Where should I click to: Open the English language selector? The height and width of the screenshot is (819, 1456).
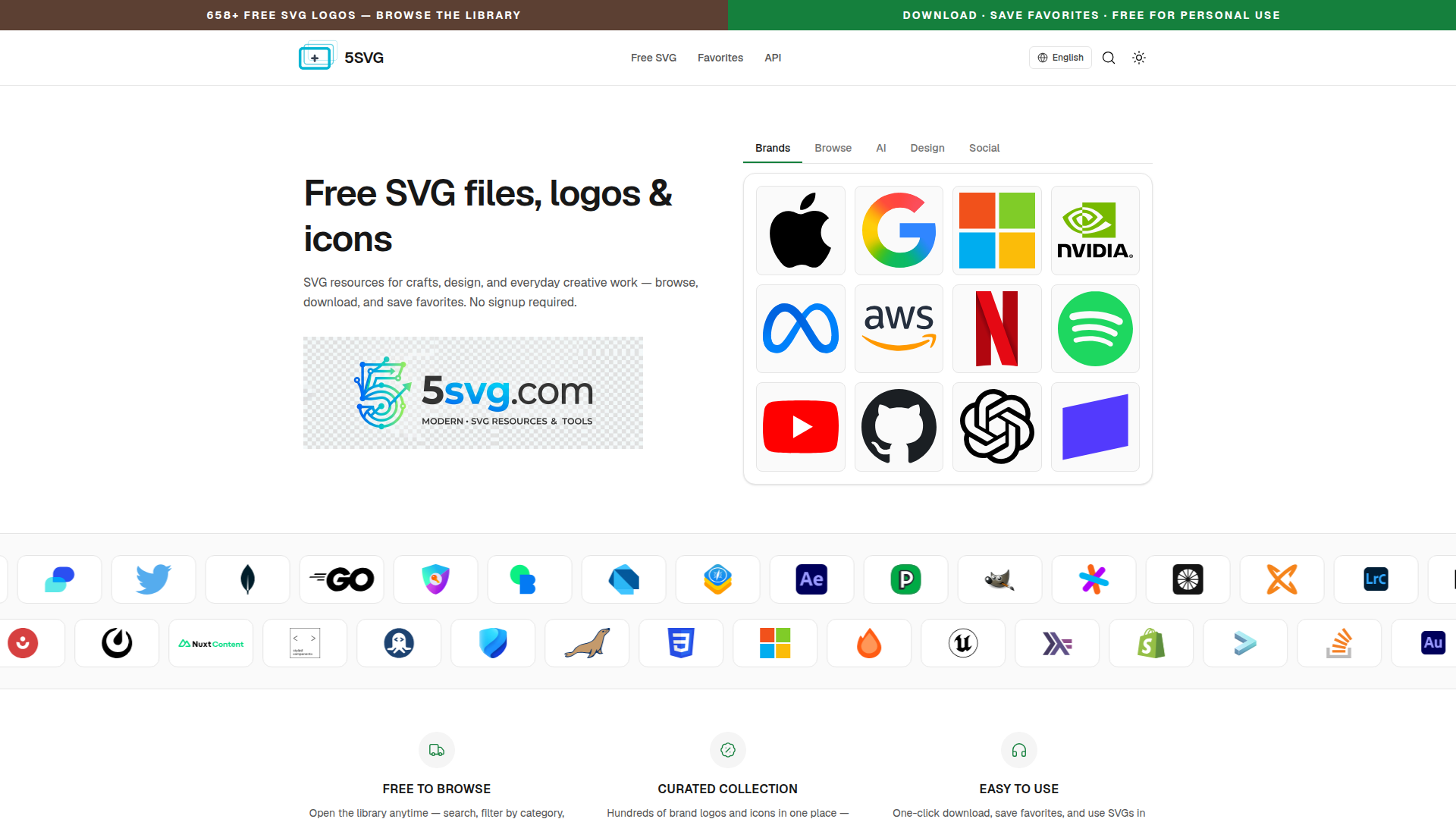tap(1060, 58)
